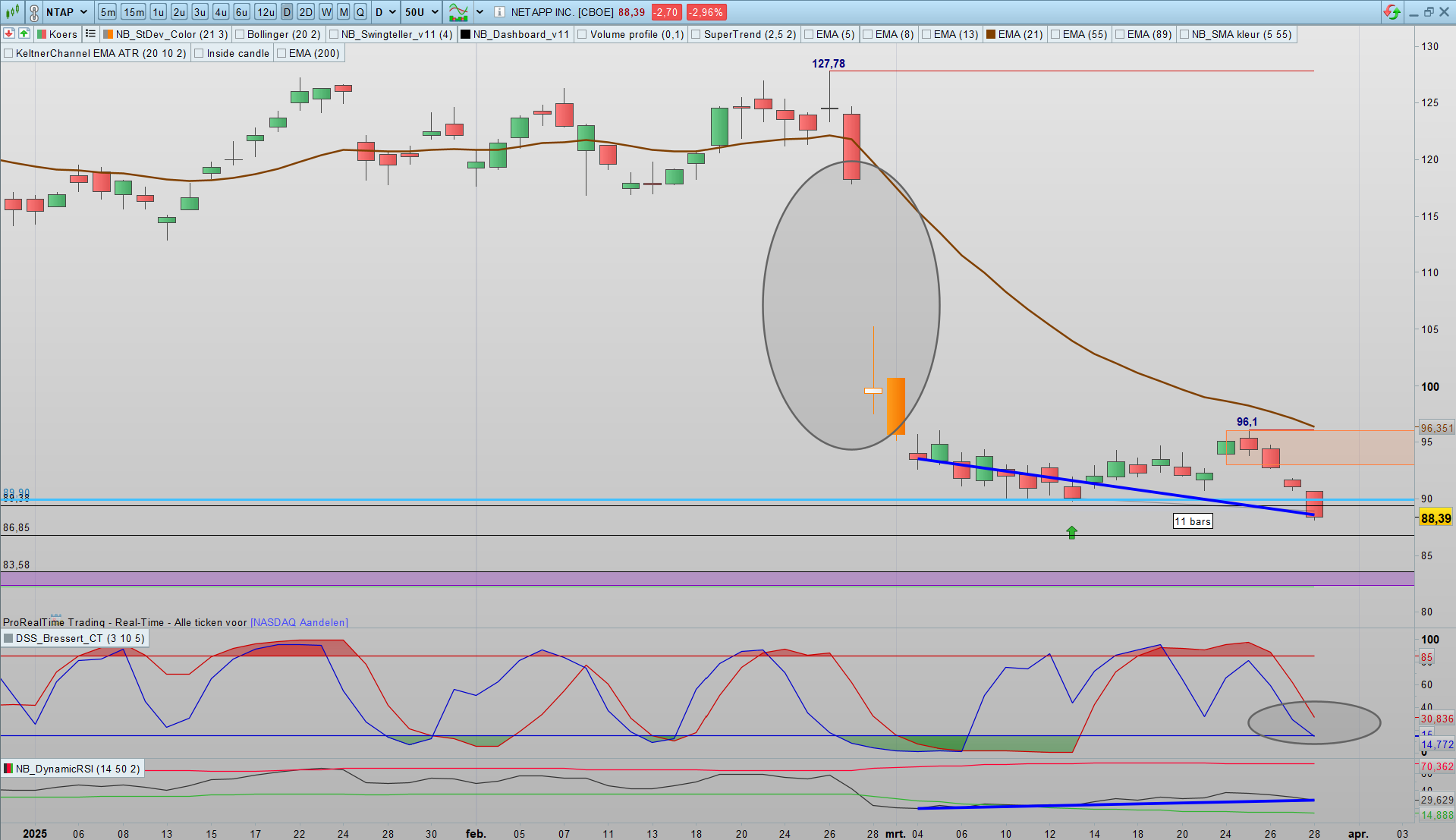The height and width of the screenshot is (840, 1456).
Task: Open the DSS_Bressert_CT (3 10 5) panel label
Action: 74,638
